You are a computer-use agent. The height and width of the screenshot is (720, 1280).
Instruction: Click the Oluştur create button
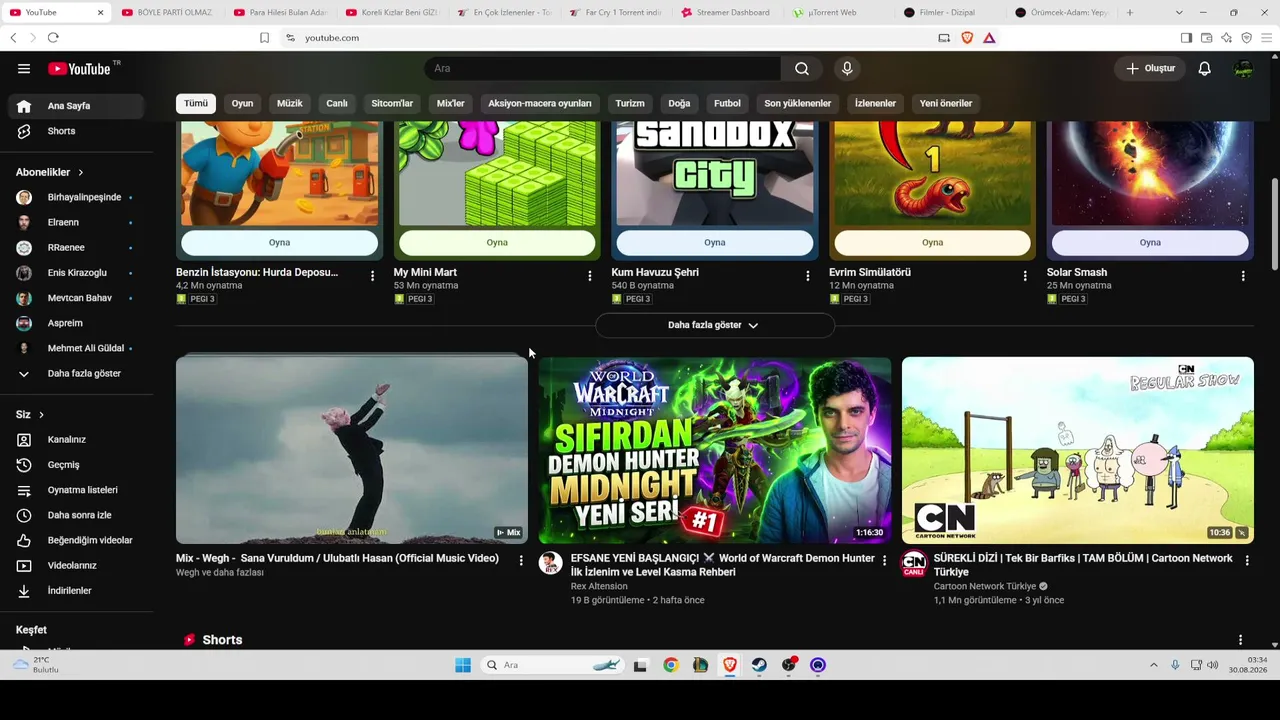tap(1150, 69)
